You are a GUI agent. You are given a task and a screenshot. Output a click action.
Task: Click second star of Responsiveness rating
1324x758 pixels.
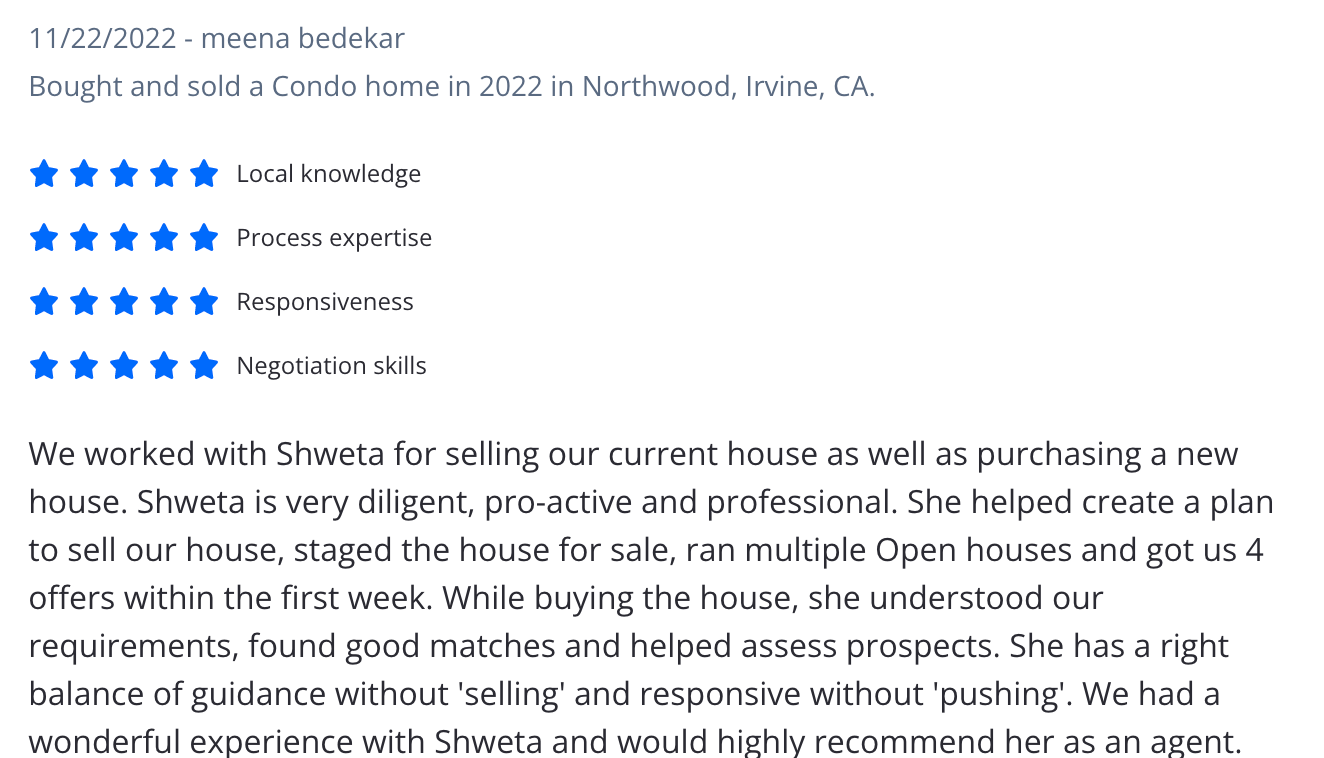(84, 302)
